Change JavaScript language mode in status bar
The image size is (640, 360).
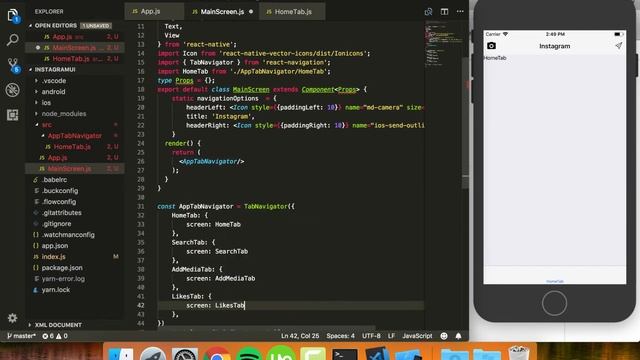tap(417, 336)
